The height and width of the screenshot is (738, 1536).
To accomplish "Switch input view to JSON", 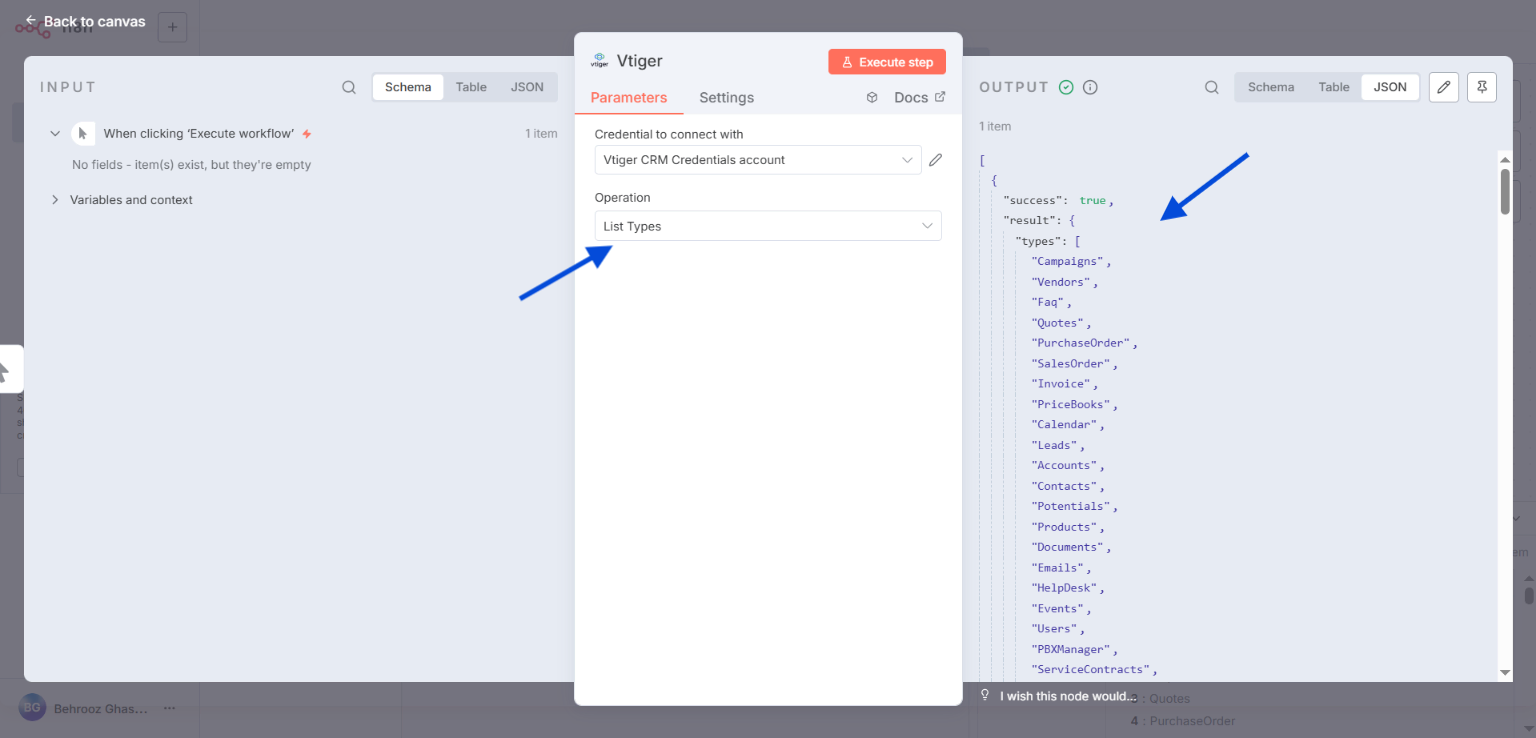I will coord(527,88).
